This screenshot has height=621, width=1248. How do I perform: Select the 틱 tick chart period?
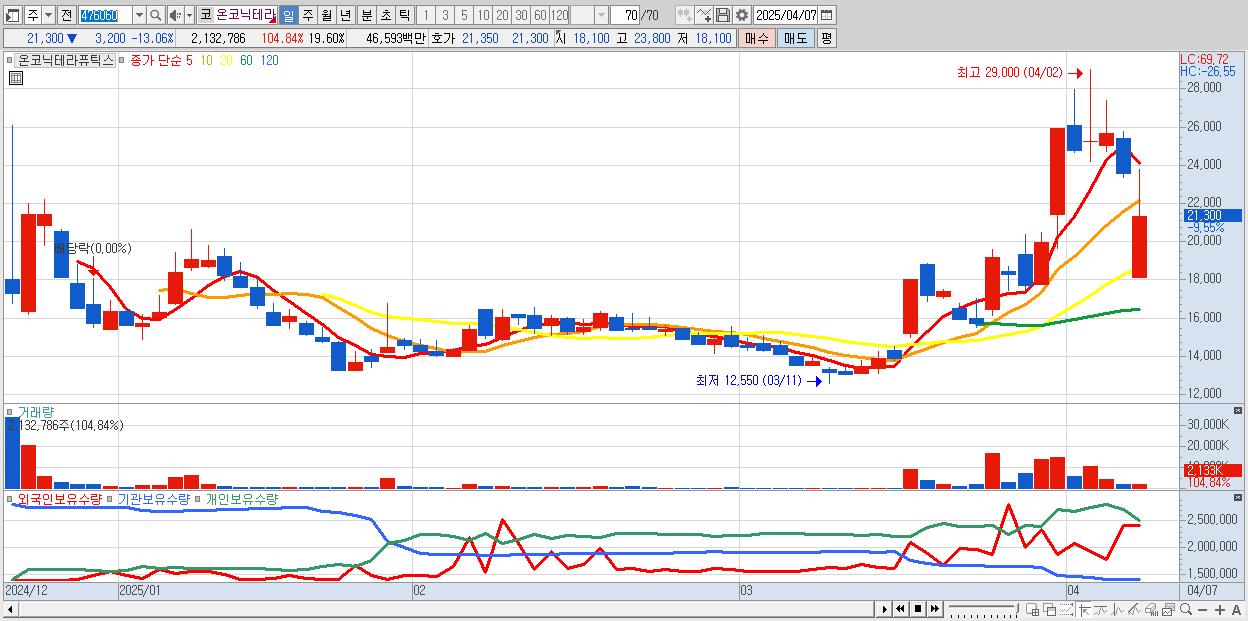coord(404,15)
